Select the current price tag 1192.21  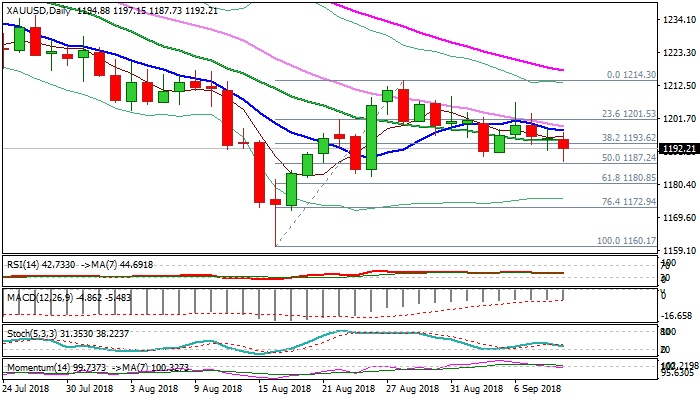(x=677, y=149)
